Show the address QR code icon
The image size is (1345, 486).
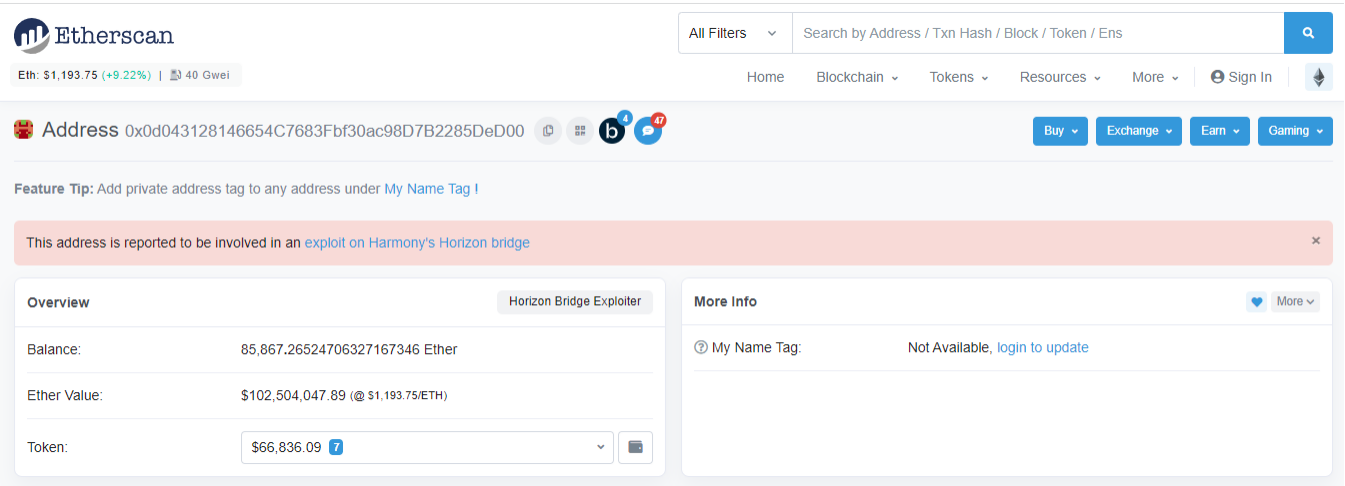(x=579, y=131)
